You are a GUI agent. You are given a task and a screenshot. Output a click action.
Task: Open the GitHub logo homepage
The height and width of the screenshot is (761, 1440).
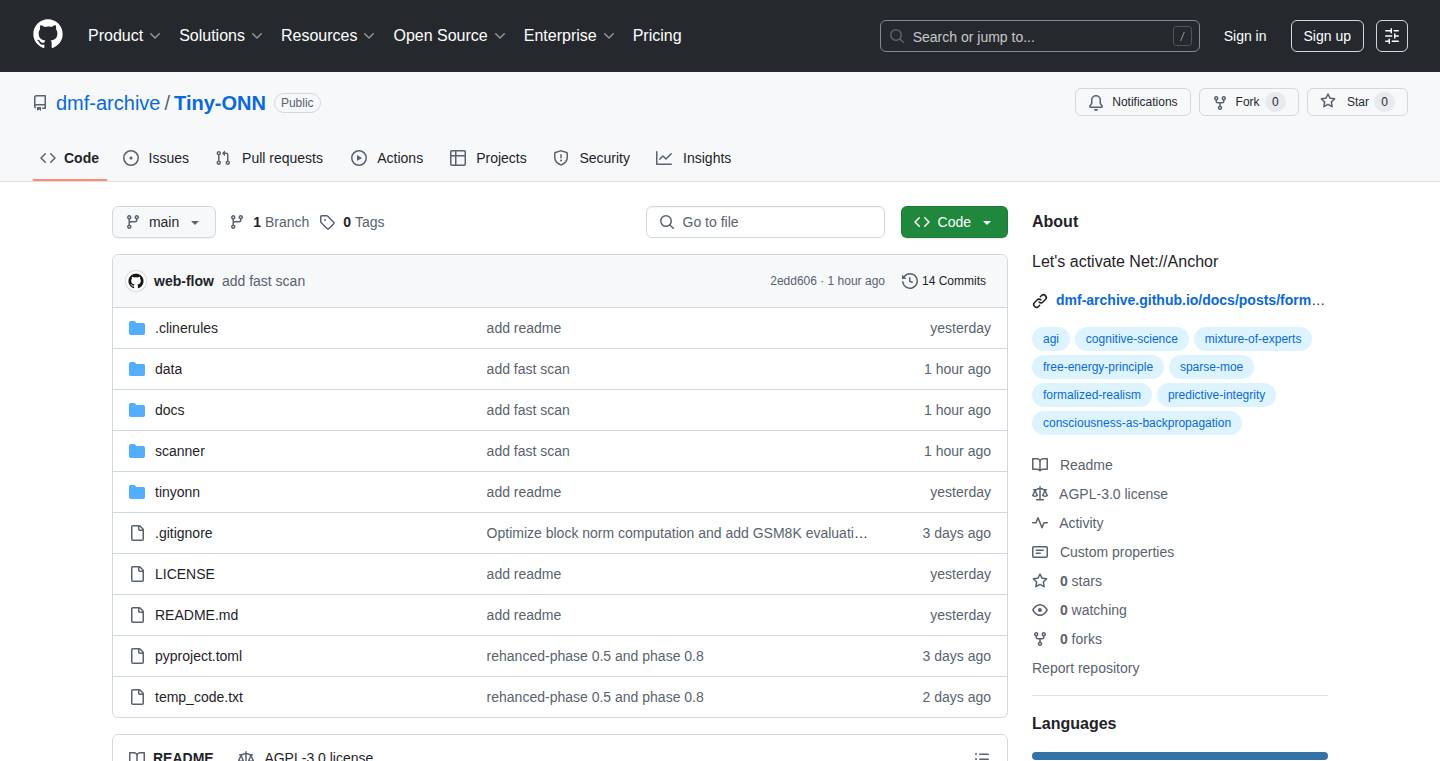point(48,35)
